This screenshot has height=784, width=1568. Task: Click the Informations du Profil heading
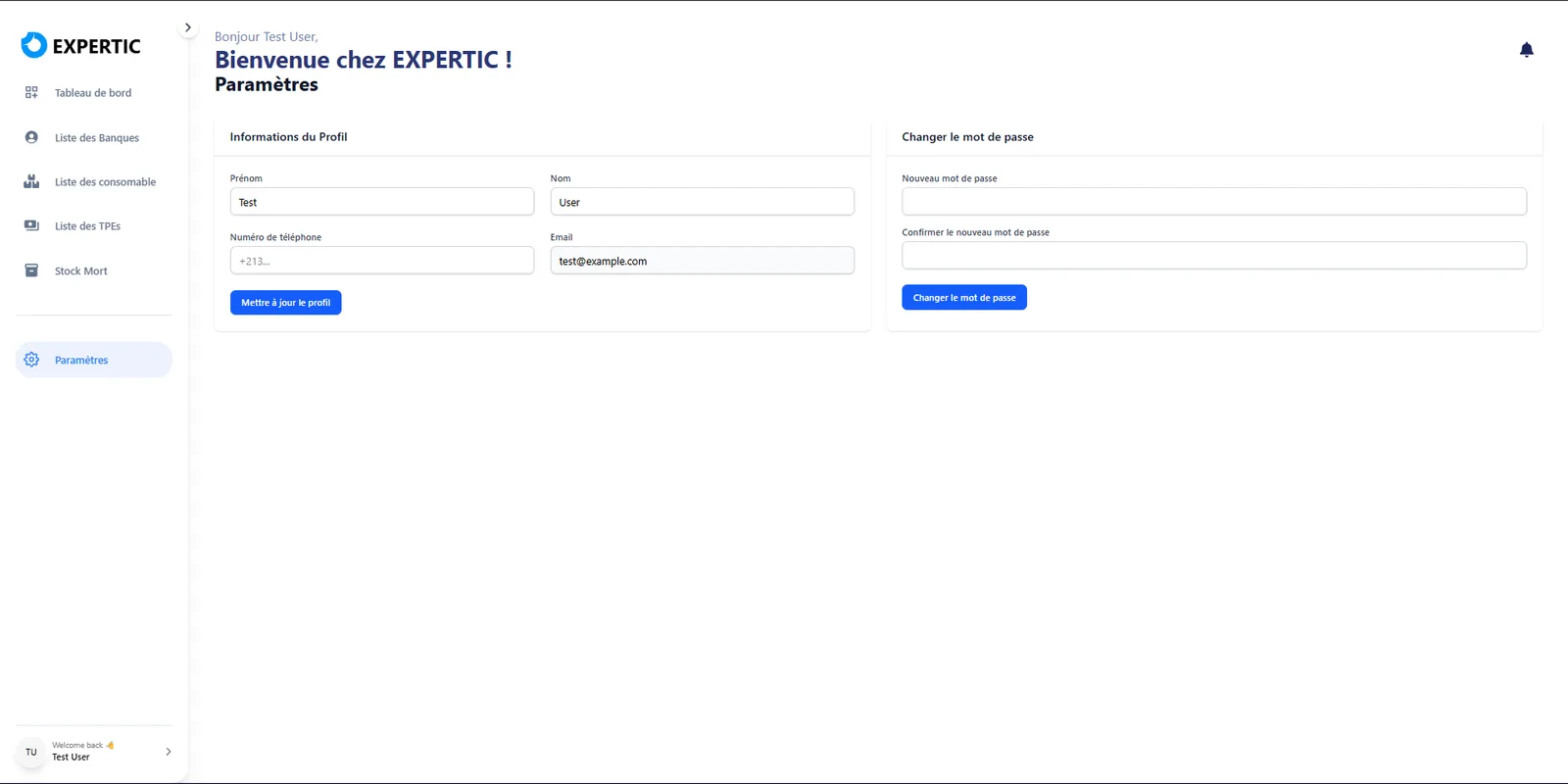click(x=288, y=137)
